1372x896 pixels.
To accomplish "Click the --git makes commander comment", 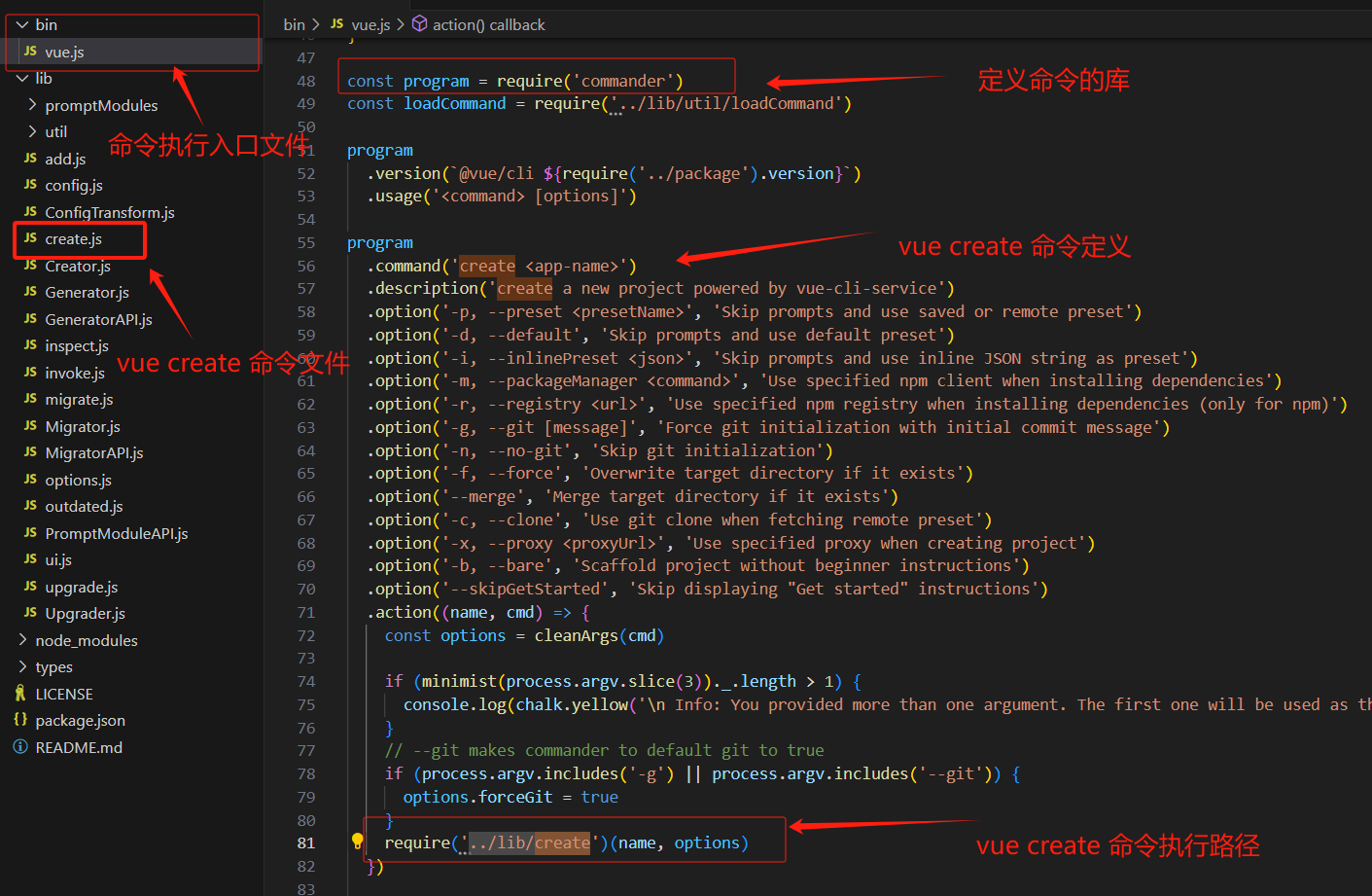I will point(604,750).
